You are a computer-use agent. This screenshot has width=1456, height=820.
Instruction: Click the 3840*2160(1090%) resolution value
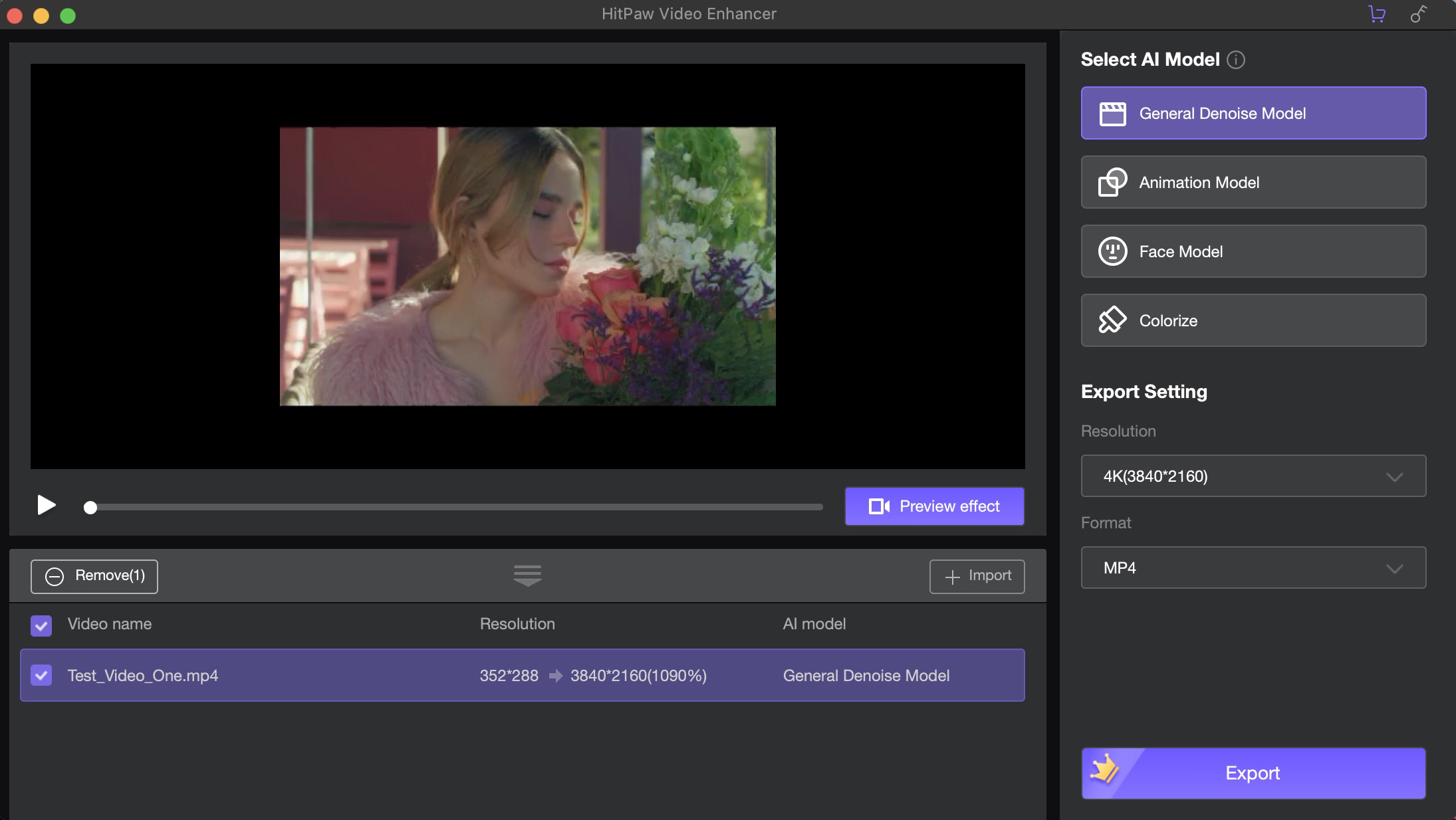coord(638,676)
